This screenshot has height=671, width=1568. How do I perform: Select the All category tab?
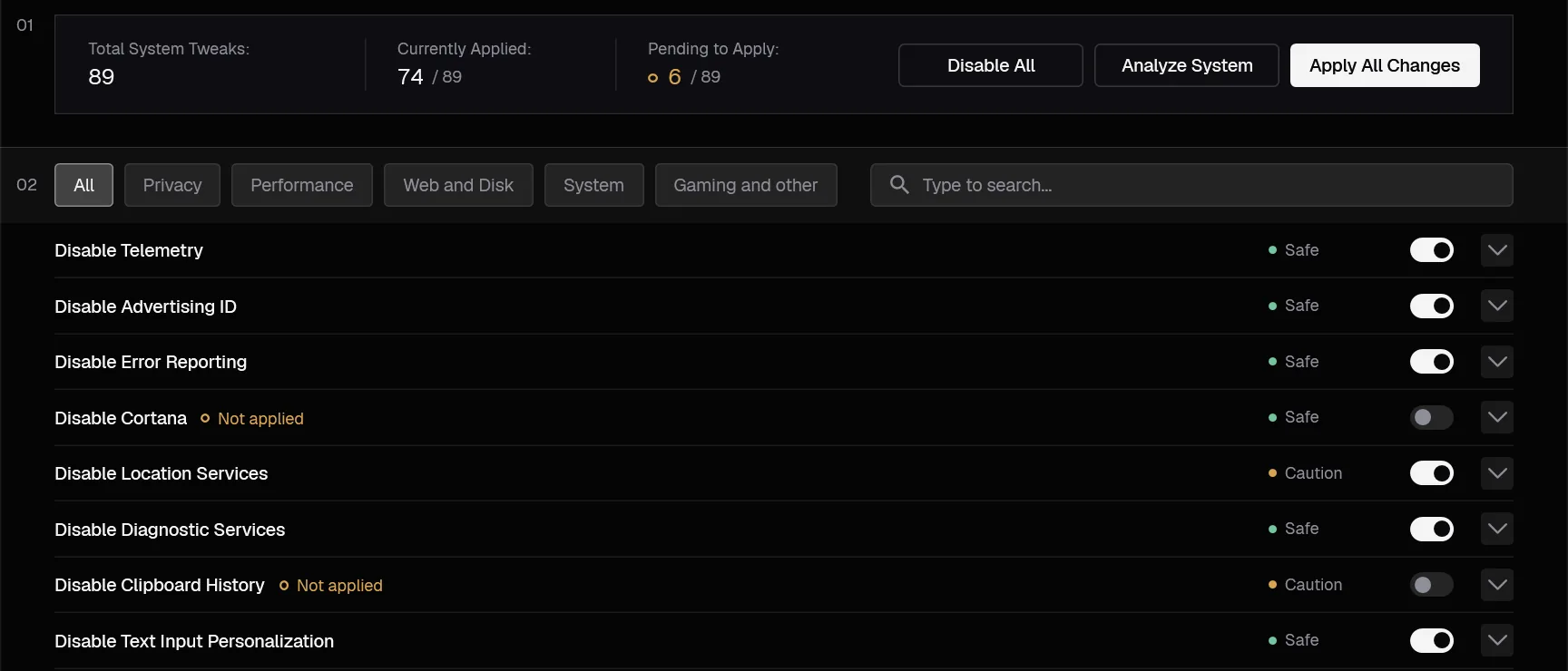coord(83,185)
